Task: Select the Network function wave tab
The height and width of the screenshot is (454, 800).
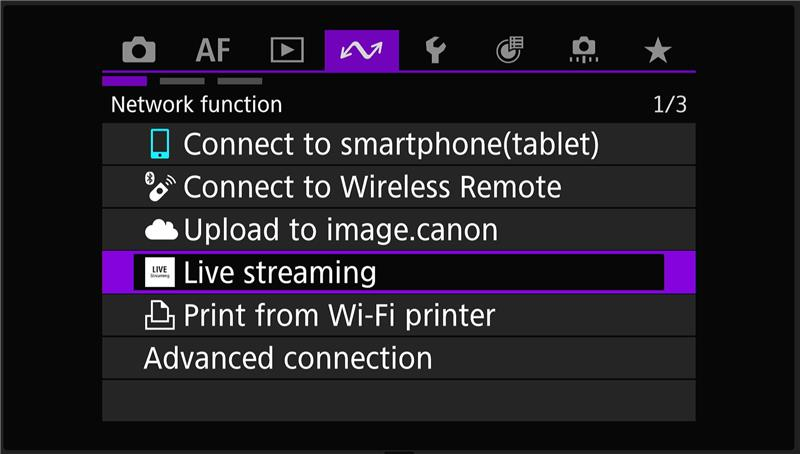Action: pos(362,51)
